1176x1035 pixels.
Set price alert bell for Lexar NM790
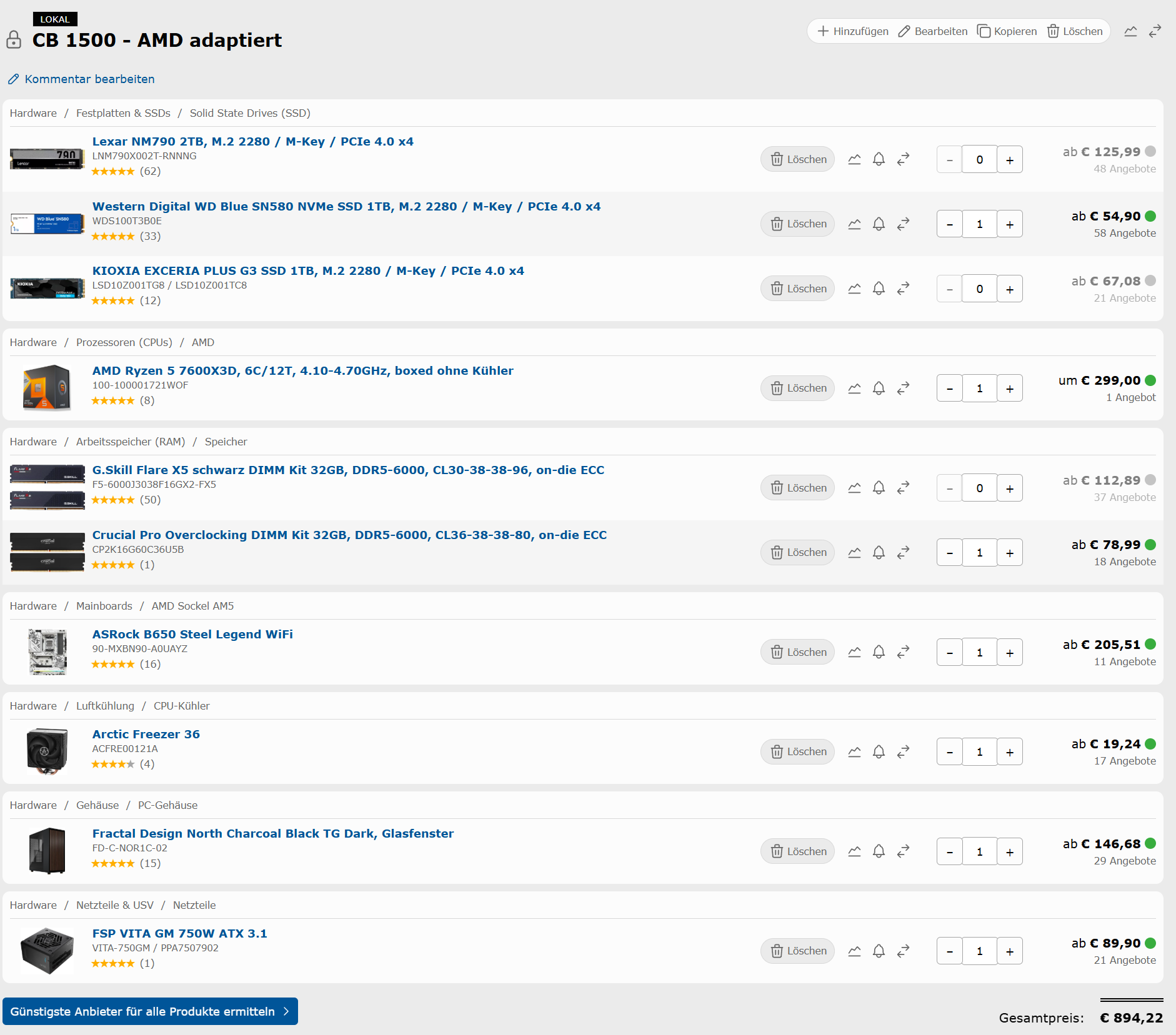(x=879, y=159)
